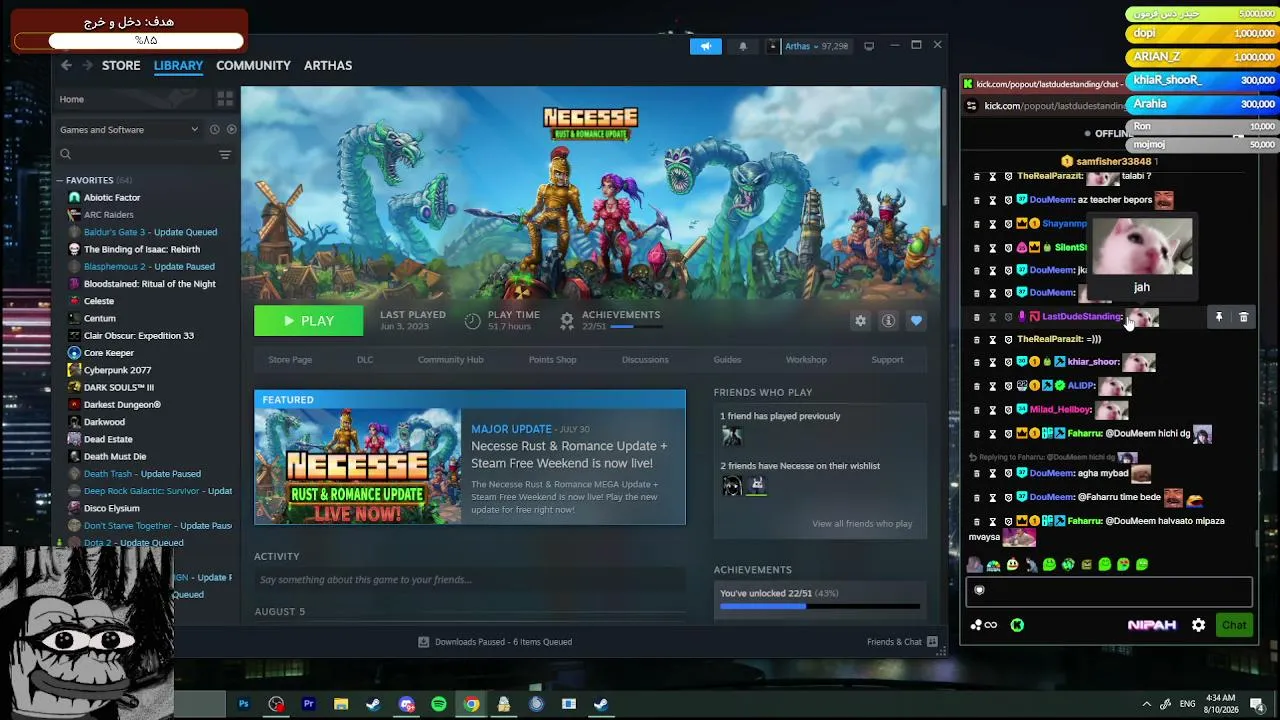Viewport: 1280px width, 720px height.
Task: Open the library advanced filters icon
Action: [225, 154]
